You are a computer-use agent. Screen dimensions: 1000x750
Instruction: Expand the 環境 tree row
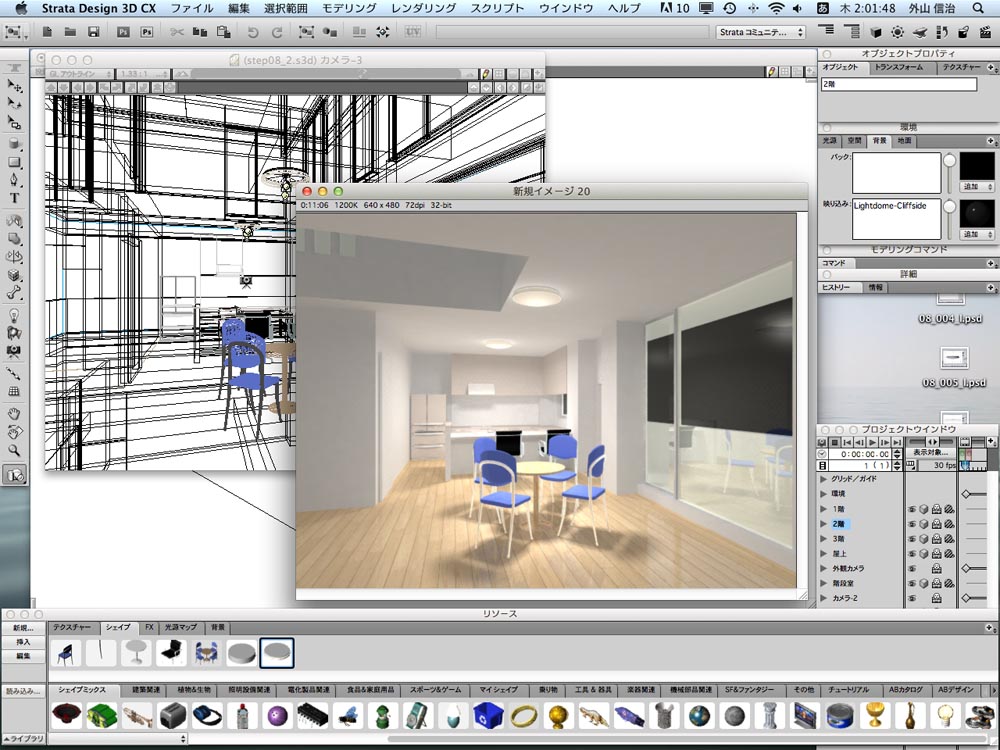(823, 494)
